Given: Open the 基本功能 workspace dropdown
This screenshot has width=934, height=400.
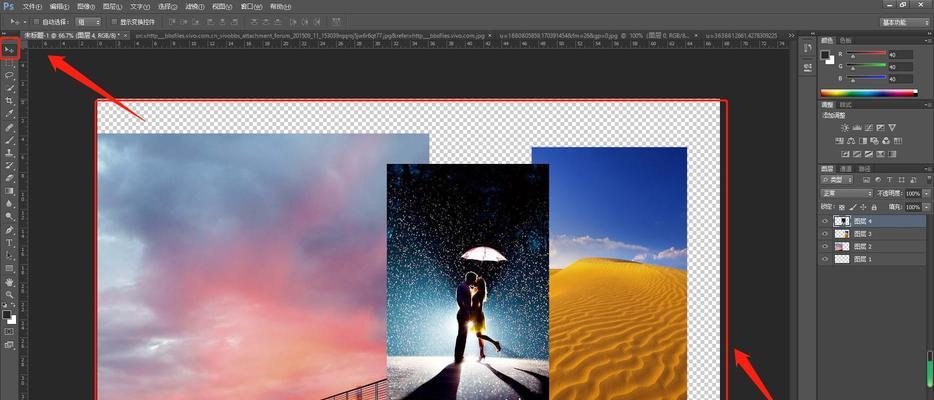Looking at the screenshot, I should point(905,22).
